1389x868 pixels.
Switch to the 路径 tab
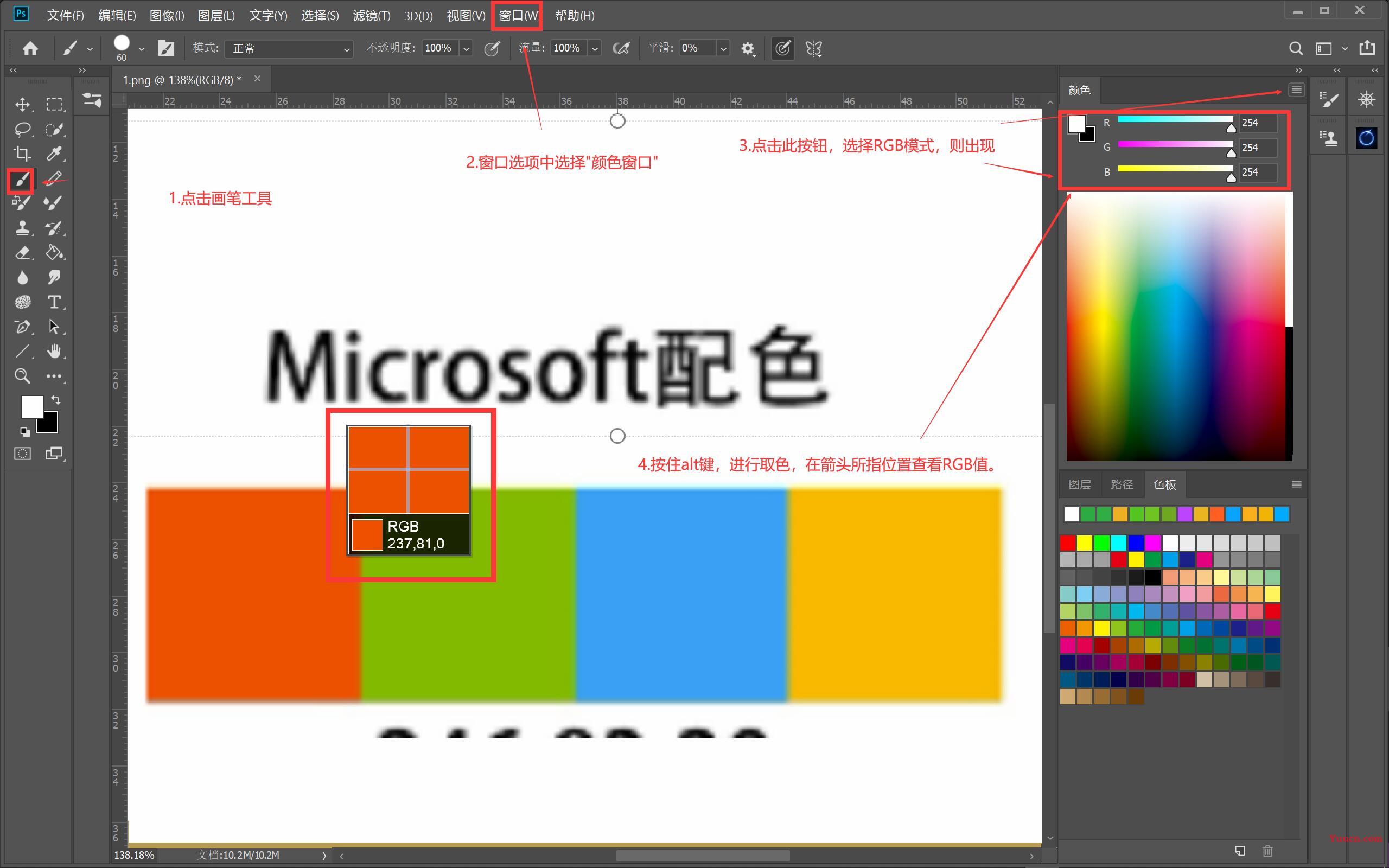1122,484
